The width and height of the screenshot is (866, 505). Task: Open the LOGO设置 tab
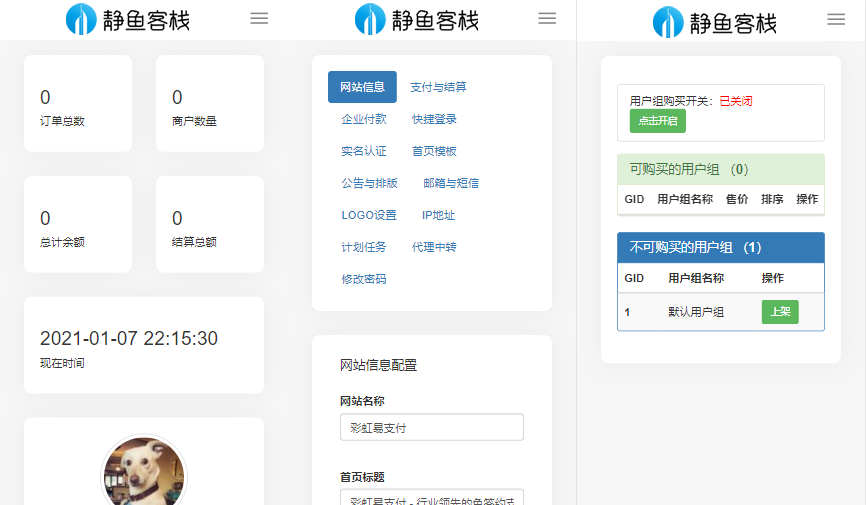click(x=369, y=215)
